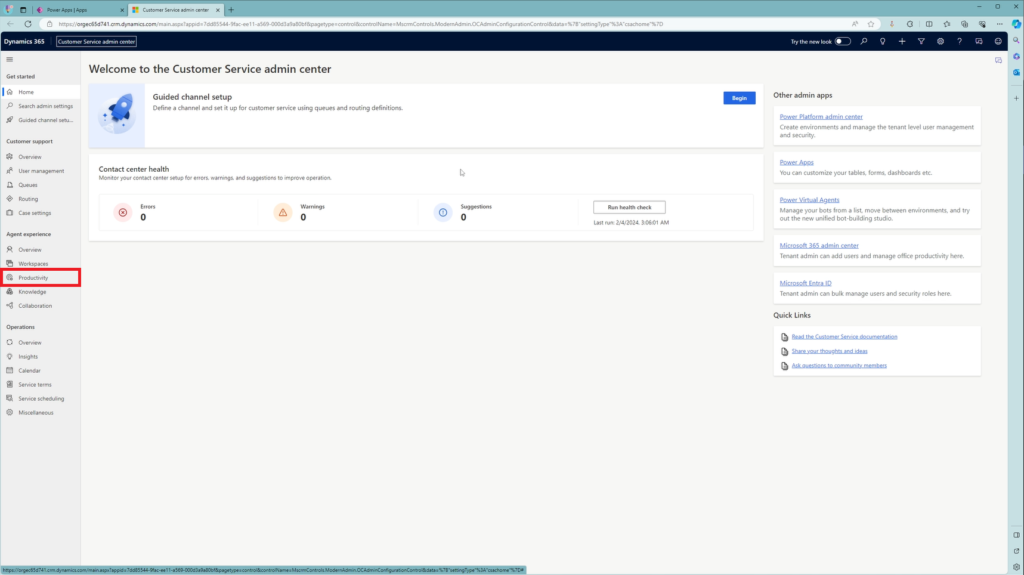
Task: Open the Productivity item in sidebar
Action: tap(33, 277)
